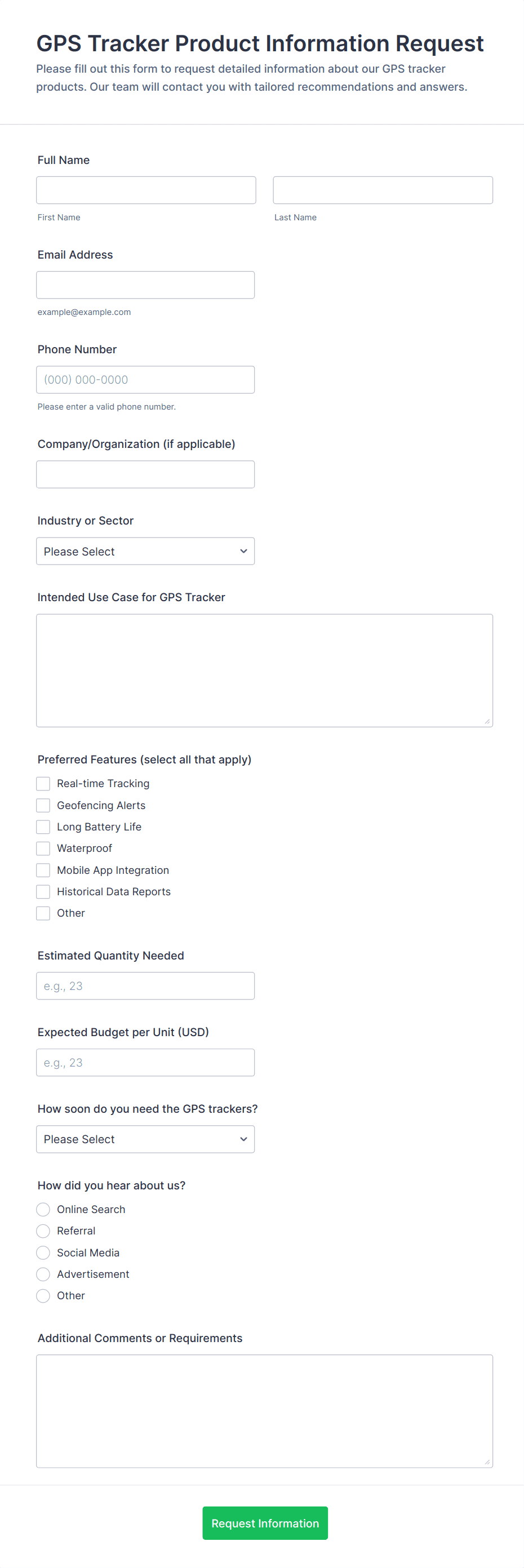524x1568 pixels.
Task: Click the First Name input field
Action: click(145, 190)
